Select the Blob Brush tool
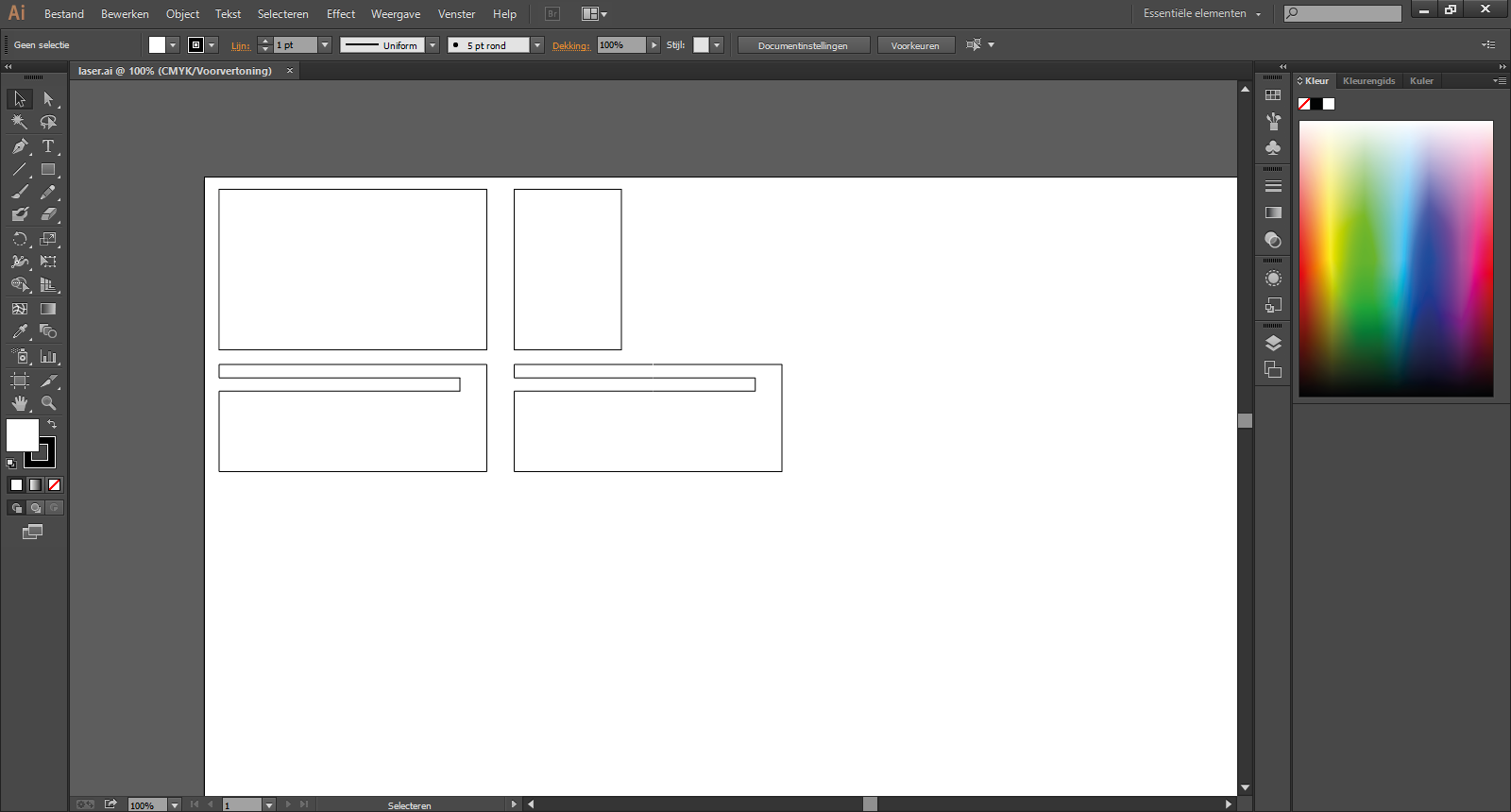The height and width of the screenshot is (812, 1511). (x=20, y=214)
